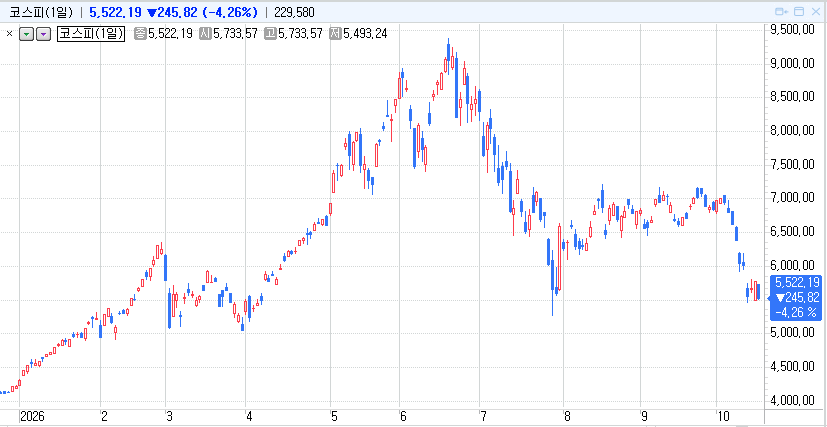The image size is (827, 427).
Task: Click the 5,000.00 price axis label
Action: (x=793, y=333)
